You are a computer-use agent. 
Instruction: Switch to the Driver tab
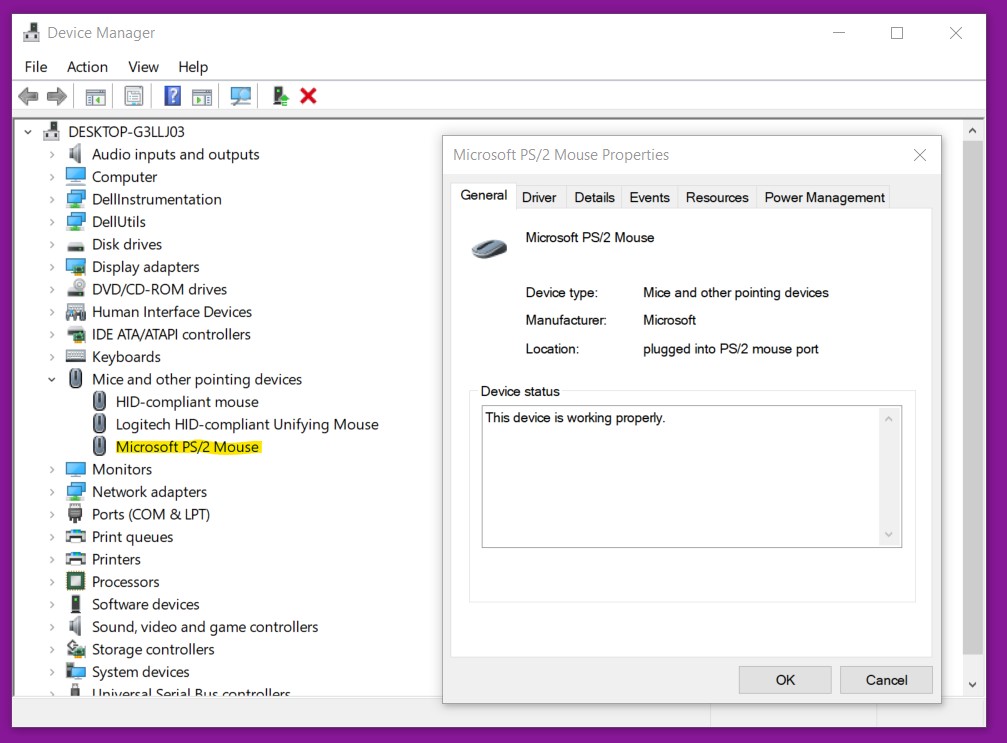(x=539, y=197)
